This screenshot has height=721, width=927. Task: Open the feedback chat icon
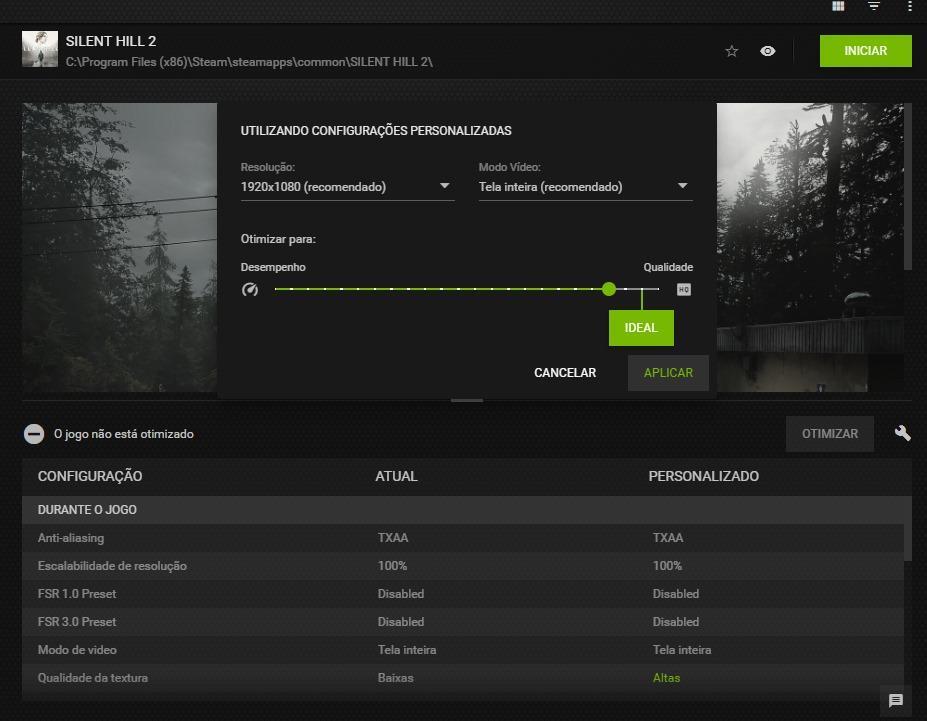pyautogui.click(x=895, y=700)
